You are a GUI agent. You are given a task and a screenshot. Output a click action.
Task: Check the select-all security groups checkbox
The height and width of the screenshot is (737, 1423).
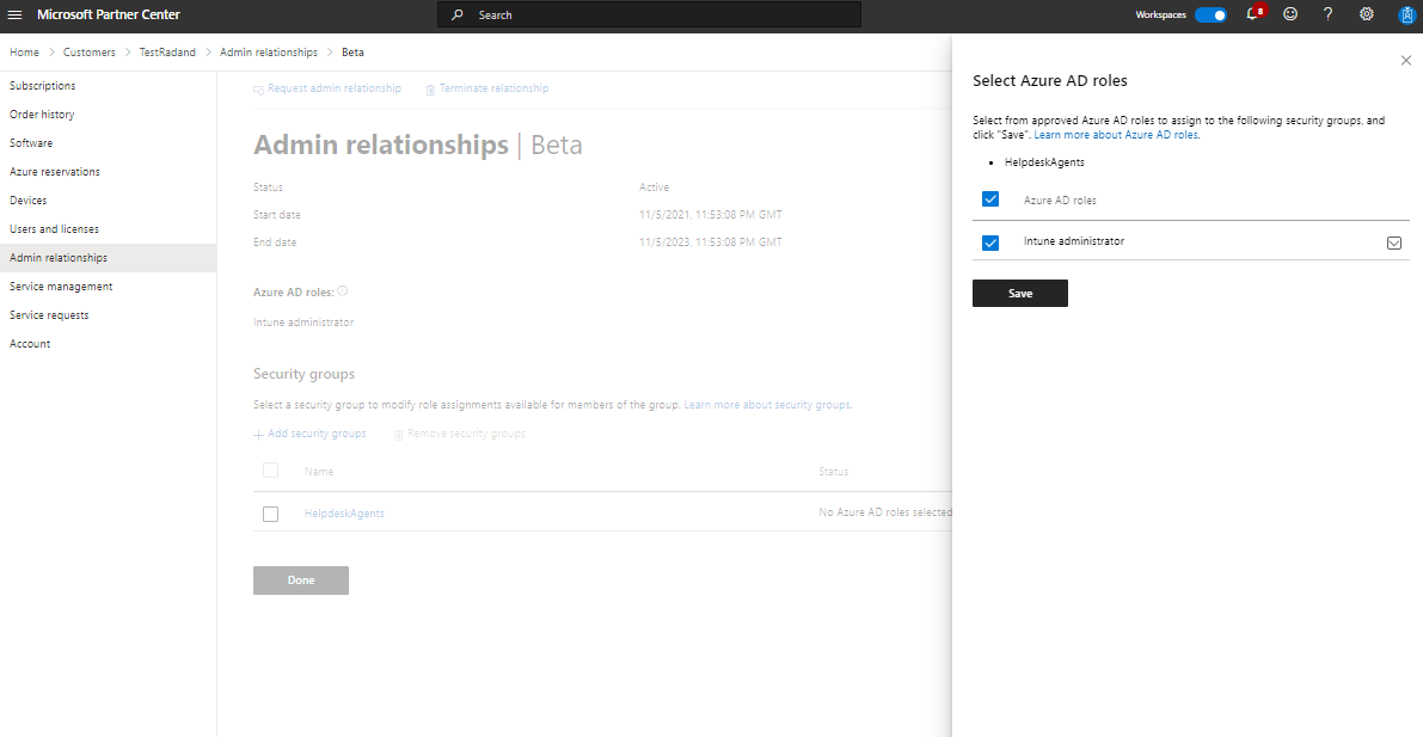coord(270,470)
